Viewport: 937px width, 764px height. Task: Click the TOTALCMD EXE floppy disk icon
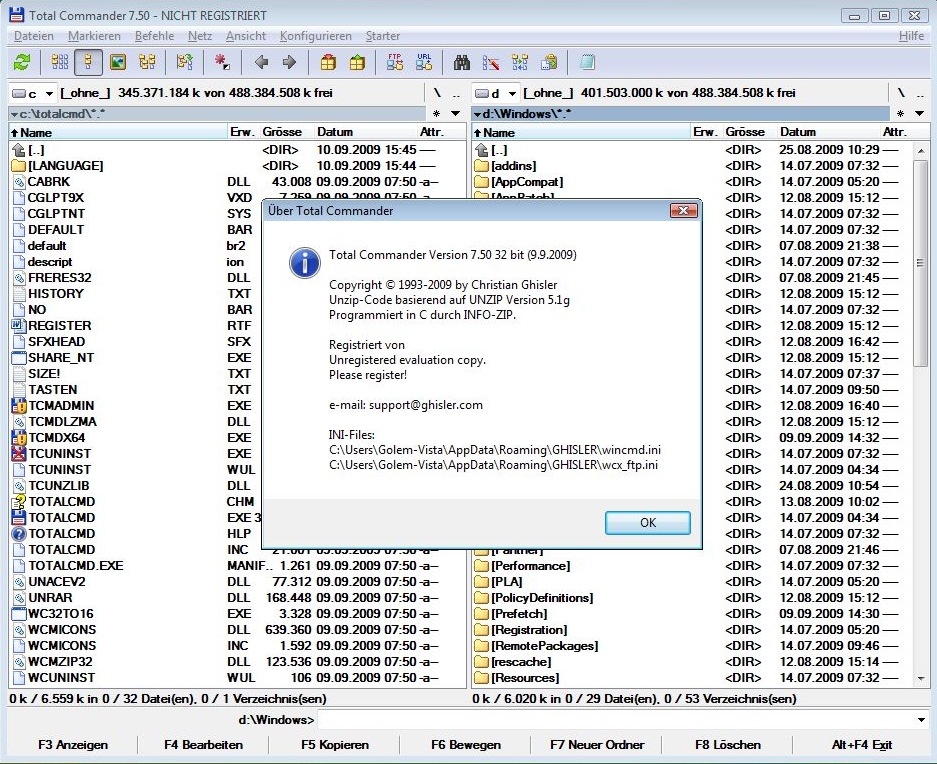[19, 518]
